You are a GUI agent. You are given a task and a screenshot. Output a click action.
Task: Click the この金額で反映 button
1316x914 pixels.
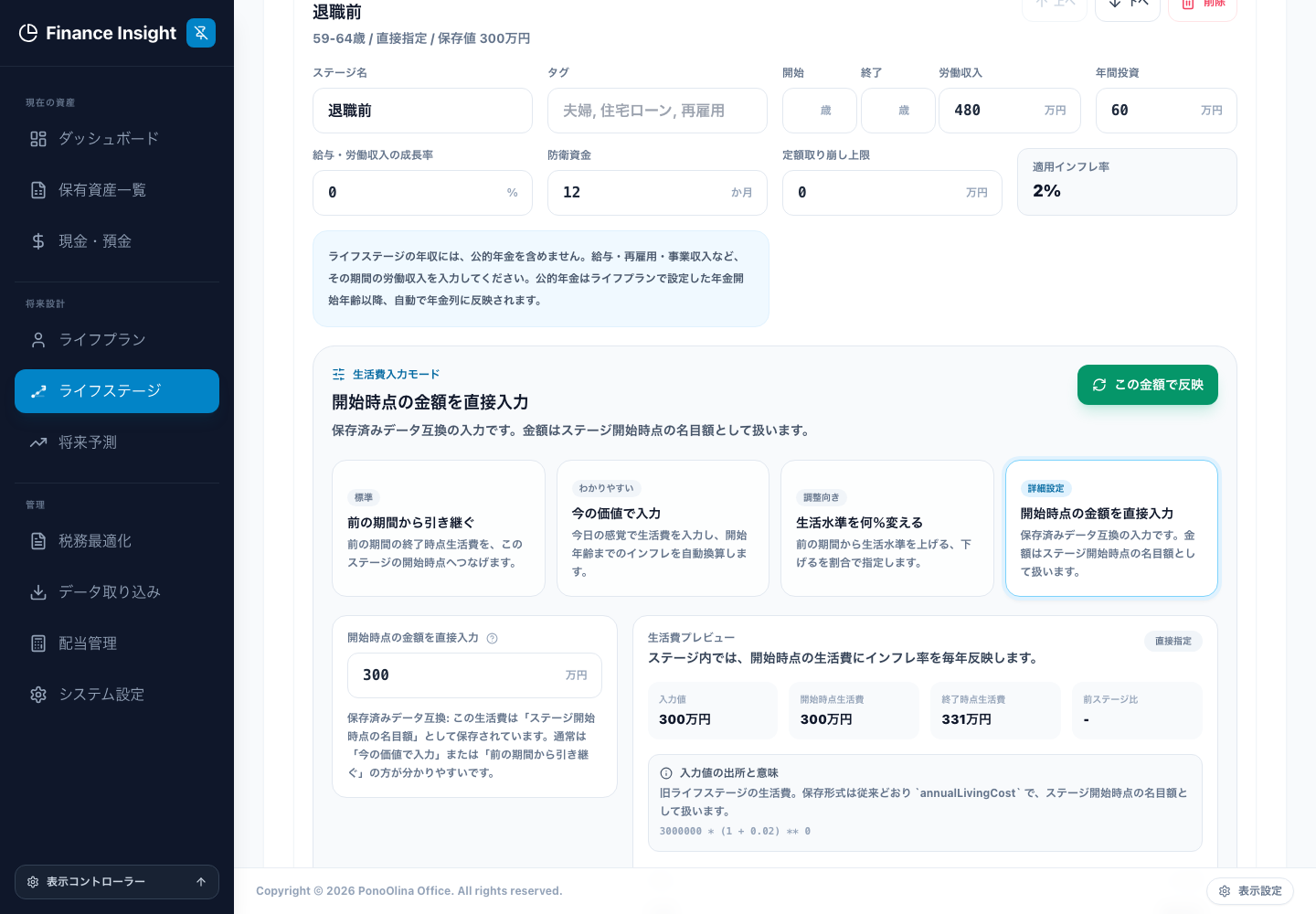click(1148, 385)
